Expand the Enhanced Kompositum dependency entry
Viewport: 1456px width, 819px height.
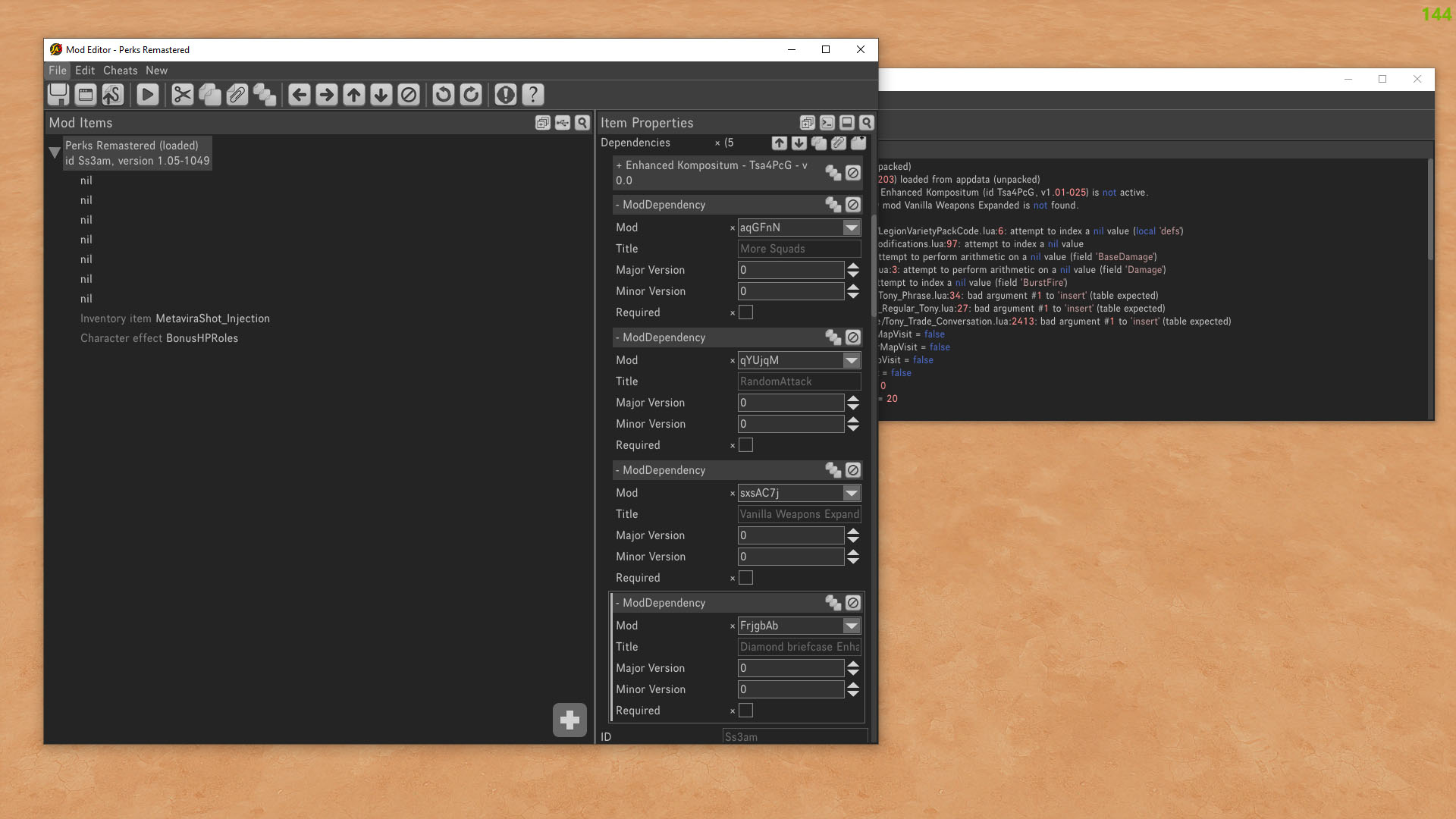coord(619,165)
